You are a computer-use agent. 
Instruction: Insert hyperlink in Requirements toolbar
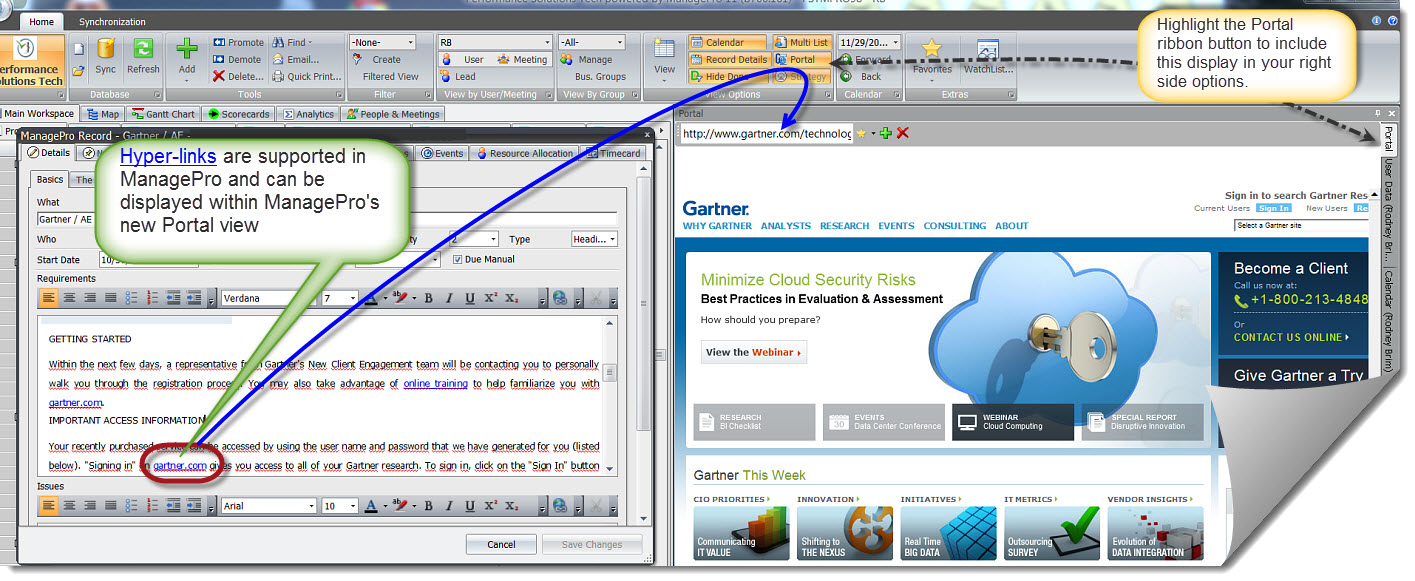click(560, 298)
